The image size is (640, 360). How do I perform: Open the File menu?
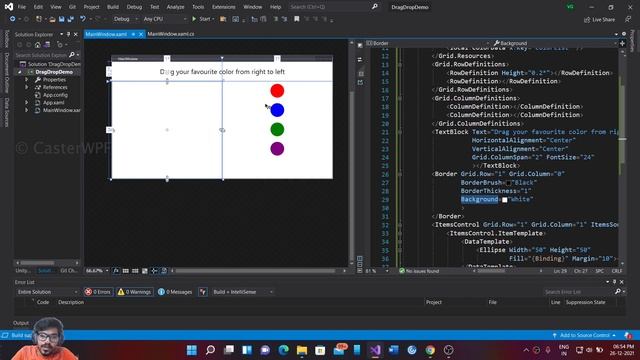pyautogui.click(x=22, y=7)
